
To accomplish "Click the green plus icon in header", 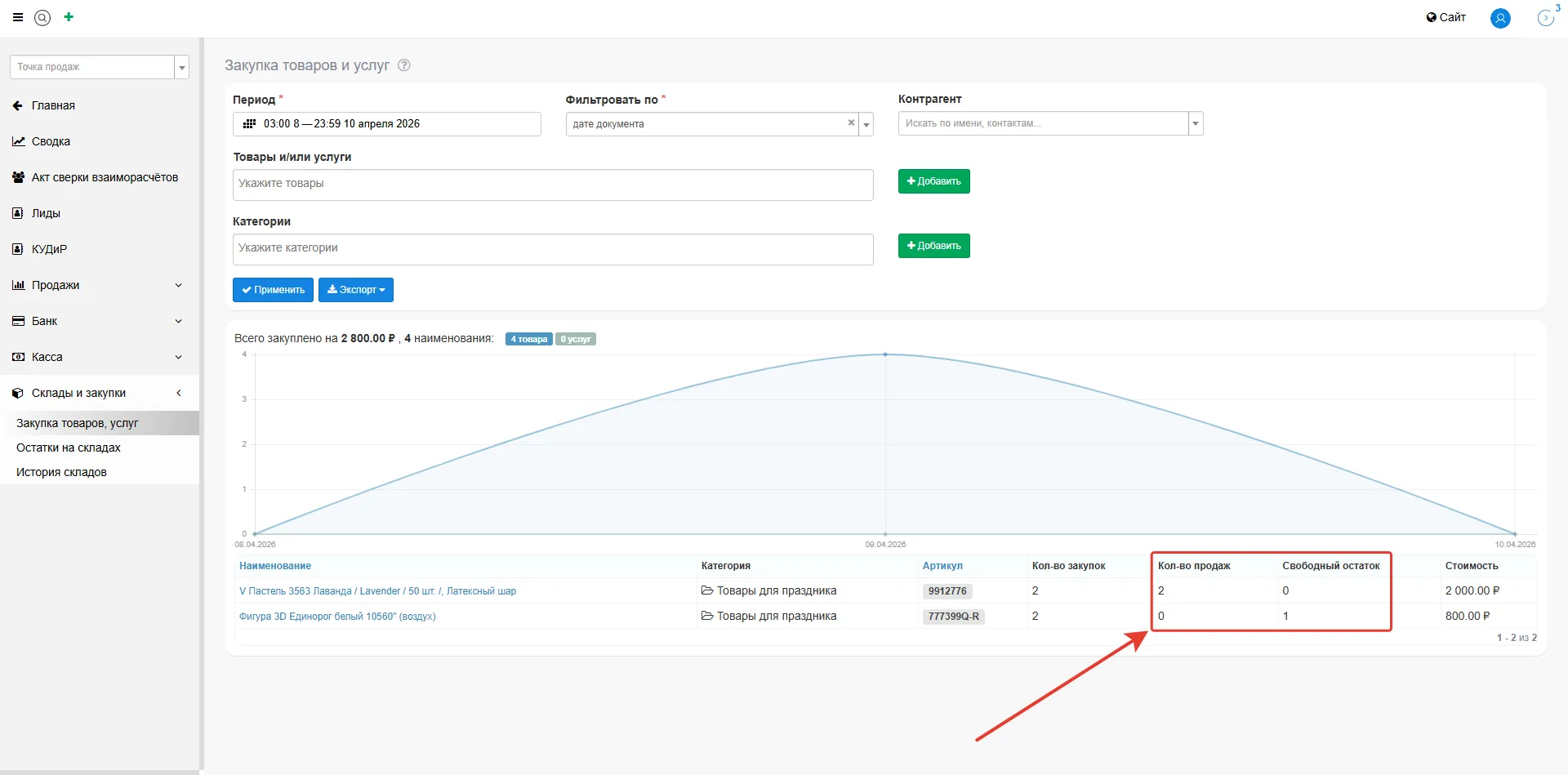I will [69, 17].
